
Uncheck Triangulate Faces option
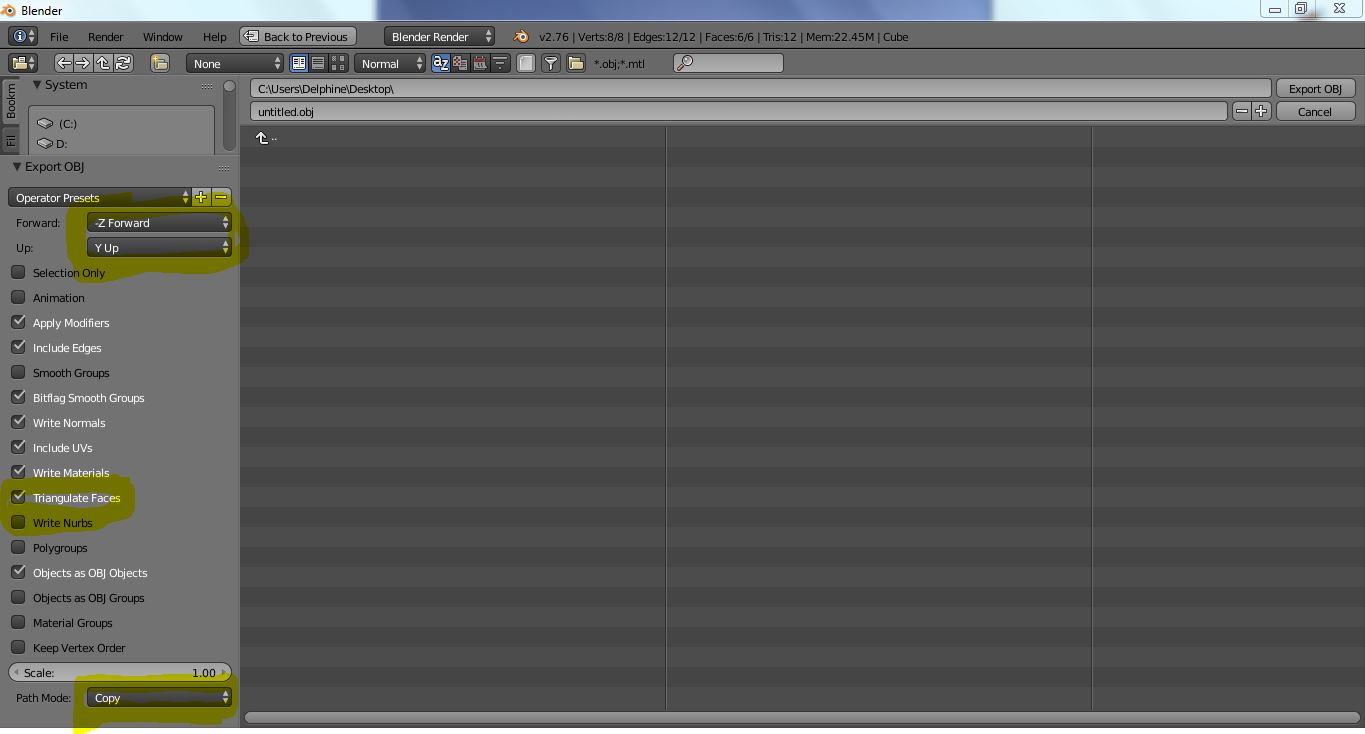[18, 497]
